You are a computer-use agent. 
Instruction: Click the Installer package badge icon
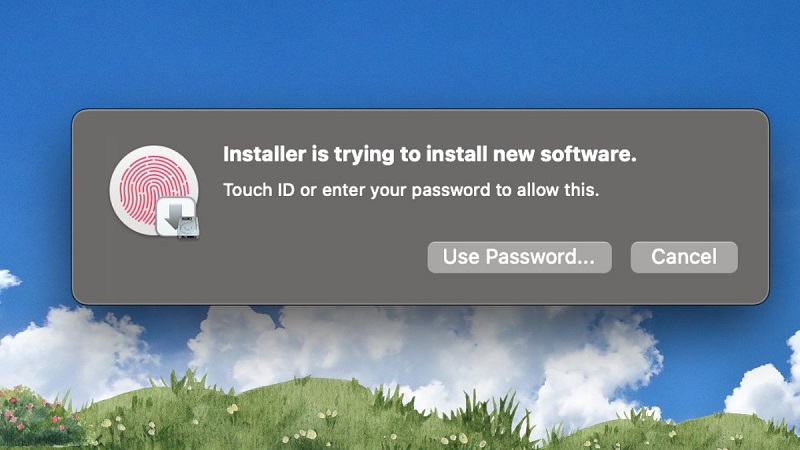[x=178, y=217]
